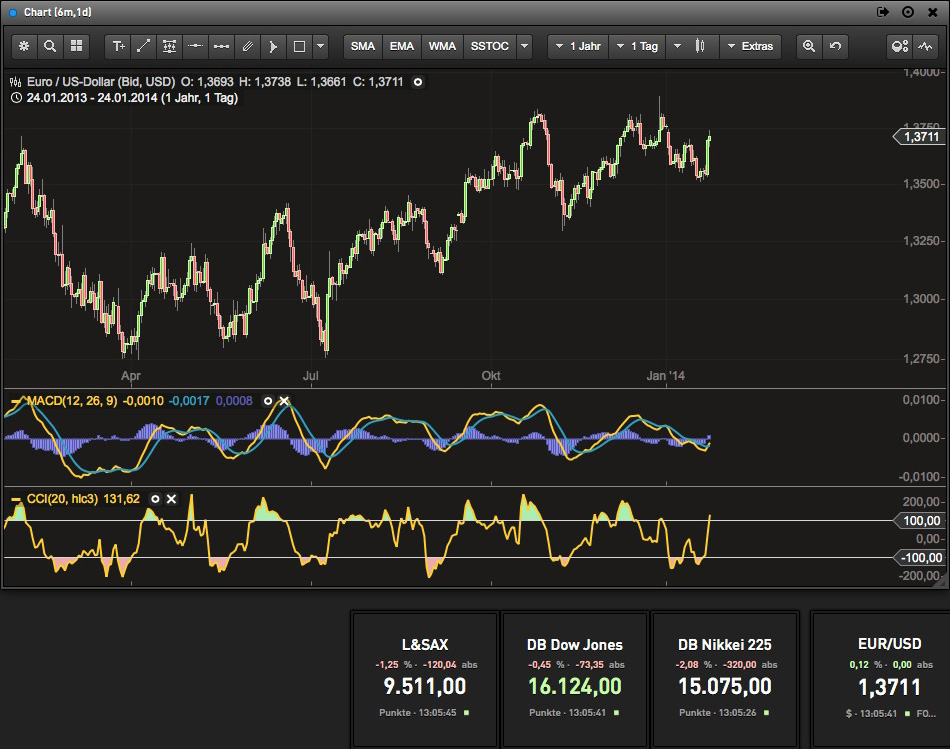Image resolution: width=950 pixels, height=749 pixels.
Task: Add the SMA indicator
Action: point(362,46)
